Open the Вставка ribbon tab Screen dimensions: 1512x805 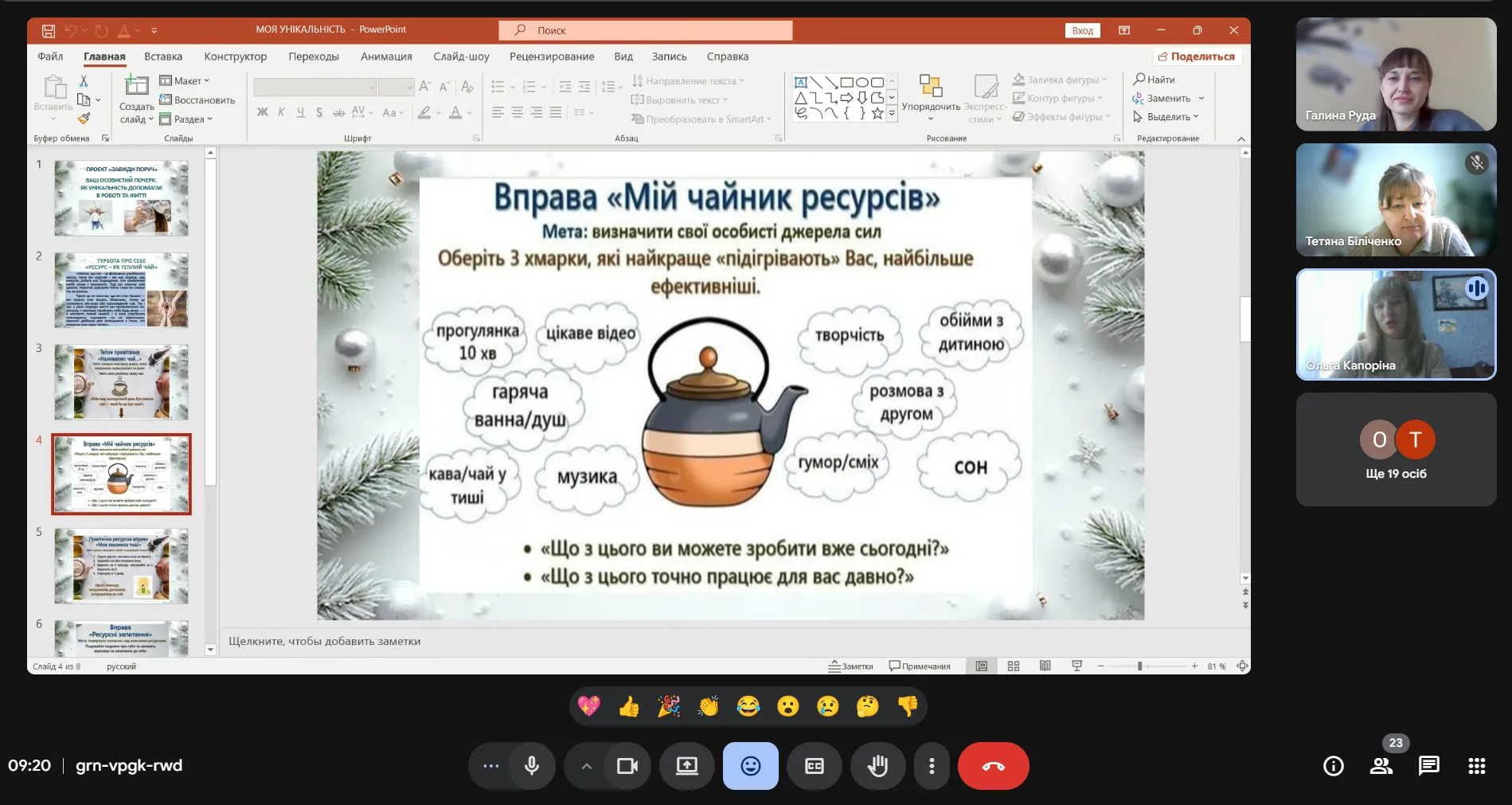click(163, 57)
